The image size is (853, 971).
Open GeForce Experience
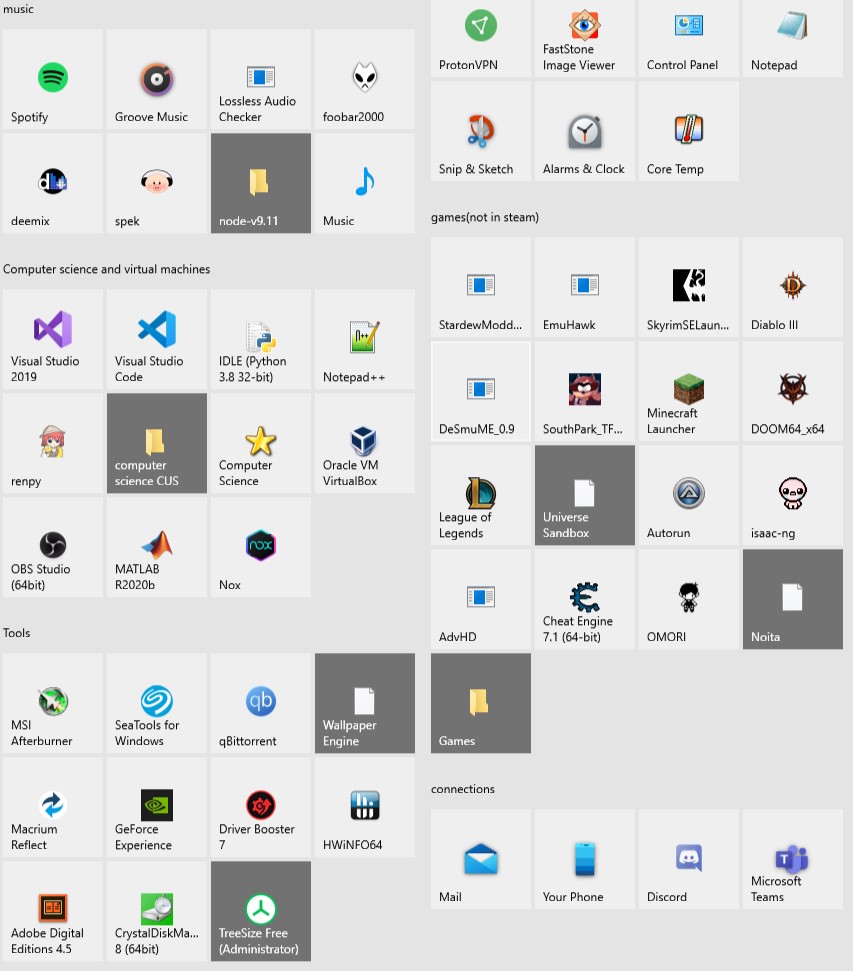(x=157, y=808)
